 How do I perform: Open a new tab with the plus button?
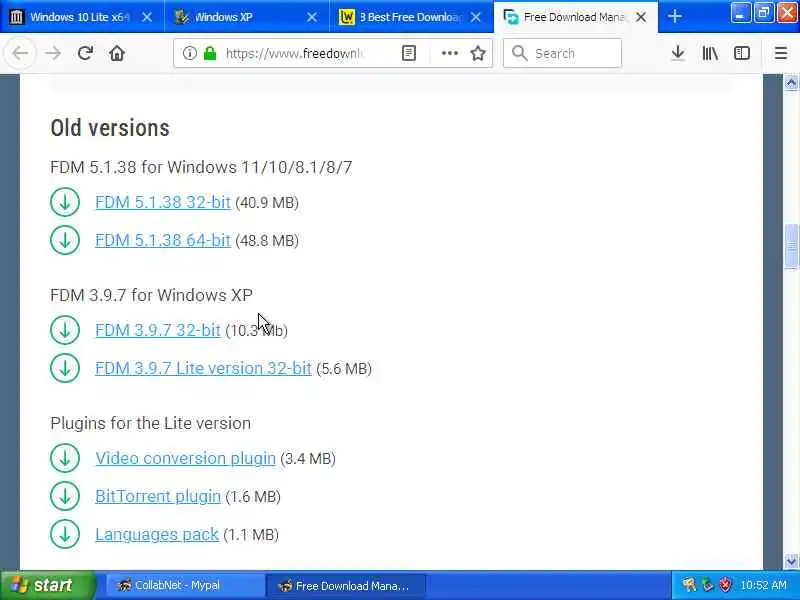[674, 17]
